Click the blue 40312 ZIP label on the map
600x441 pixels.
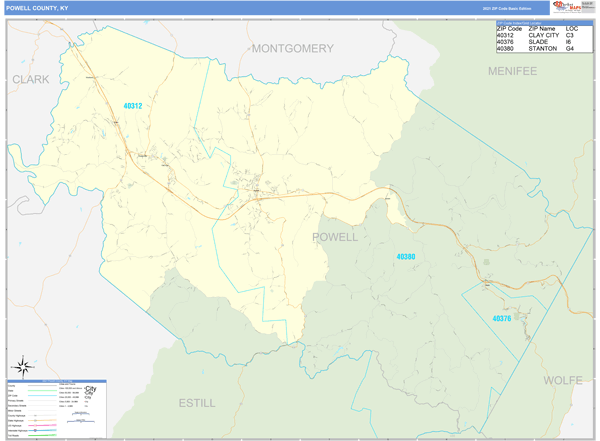point(133,106)
